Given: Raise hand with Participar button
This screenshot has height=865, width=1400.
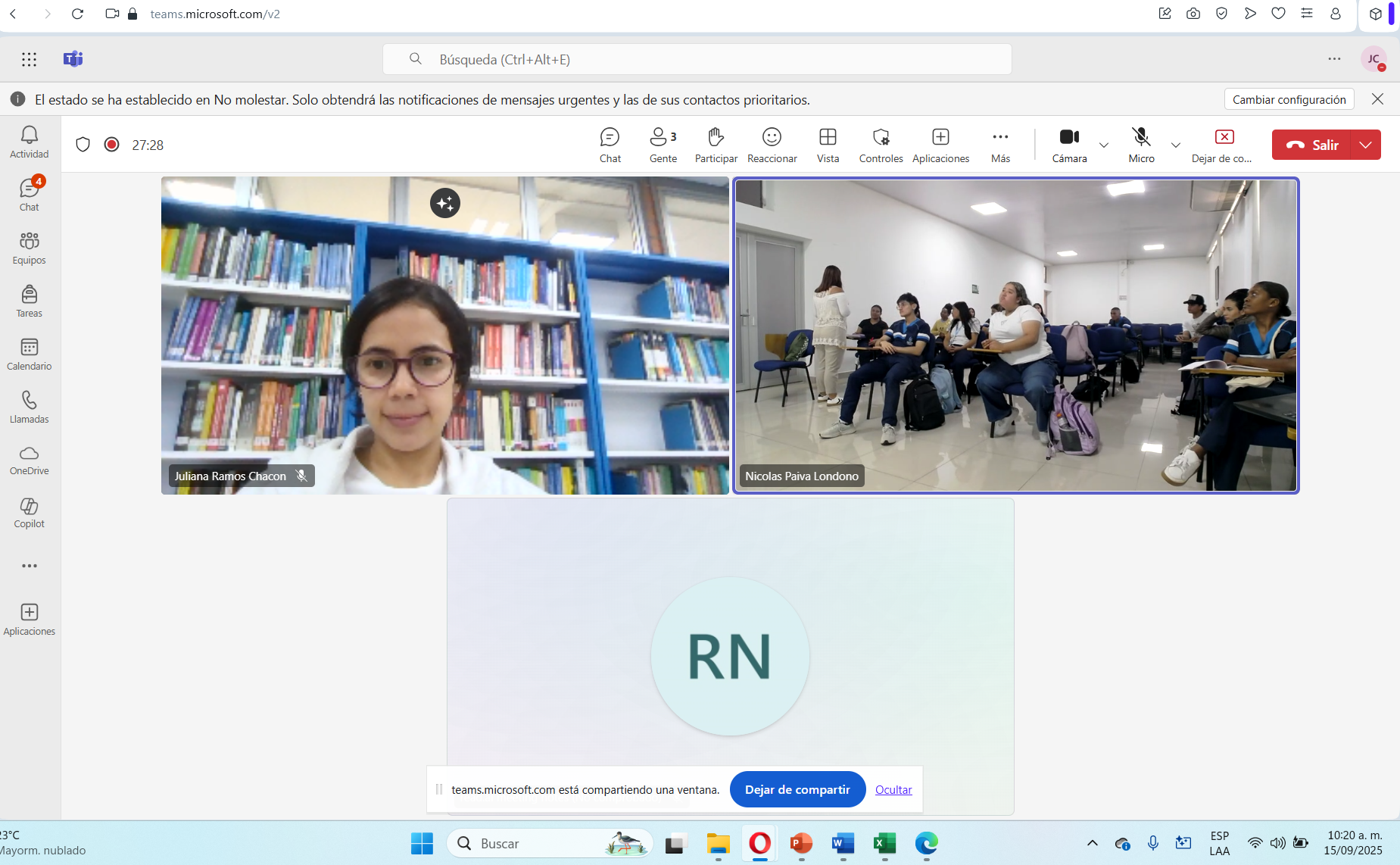Looking at the screenshot, I should [x=716, y=145].
